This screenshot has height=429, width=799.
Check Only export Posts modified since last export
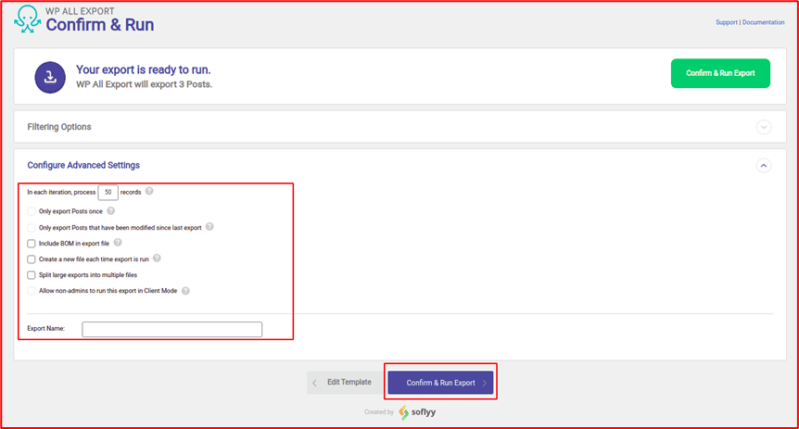[x=32, y=228]
